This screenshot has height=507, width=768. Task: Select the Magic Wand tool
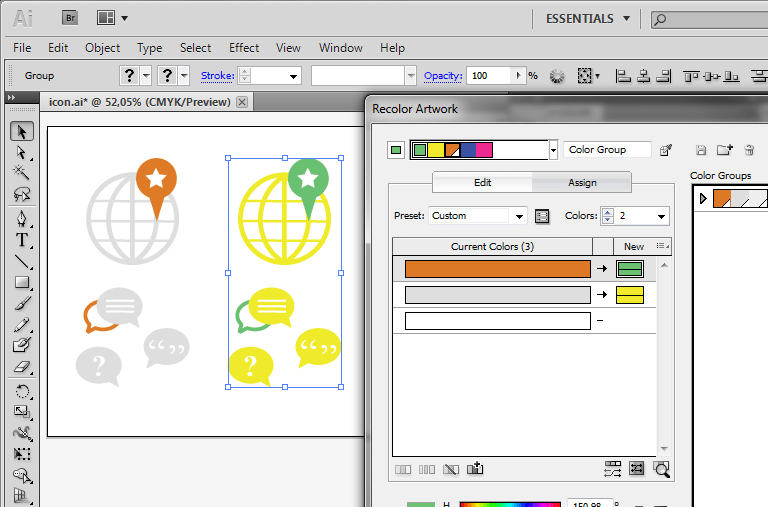[22, 172]
